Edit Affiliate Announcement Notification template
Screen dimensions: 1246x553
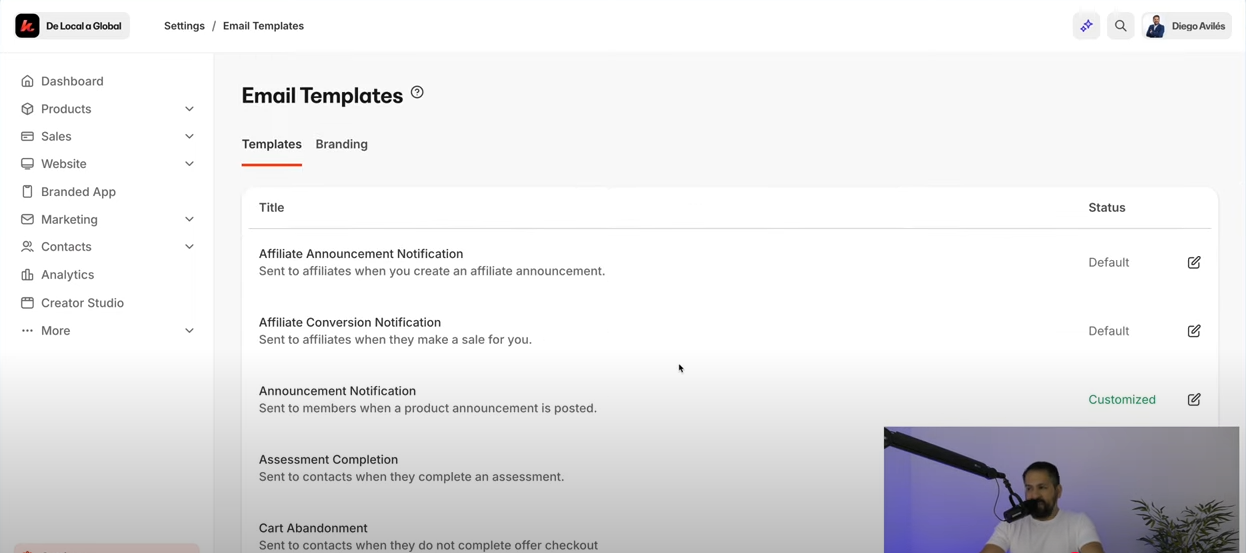1194,262
